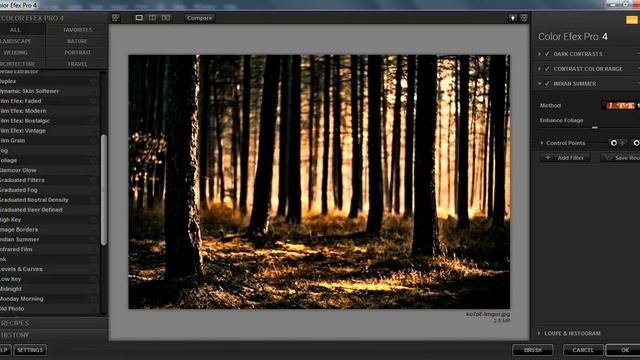Select the Image Borders filter
The image size is (640, 360).
49,229
